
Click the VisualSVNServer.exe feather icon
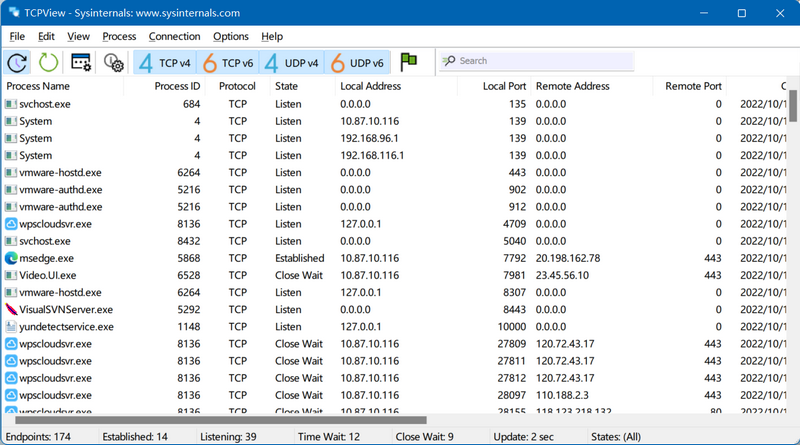pos(11,310)
